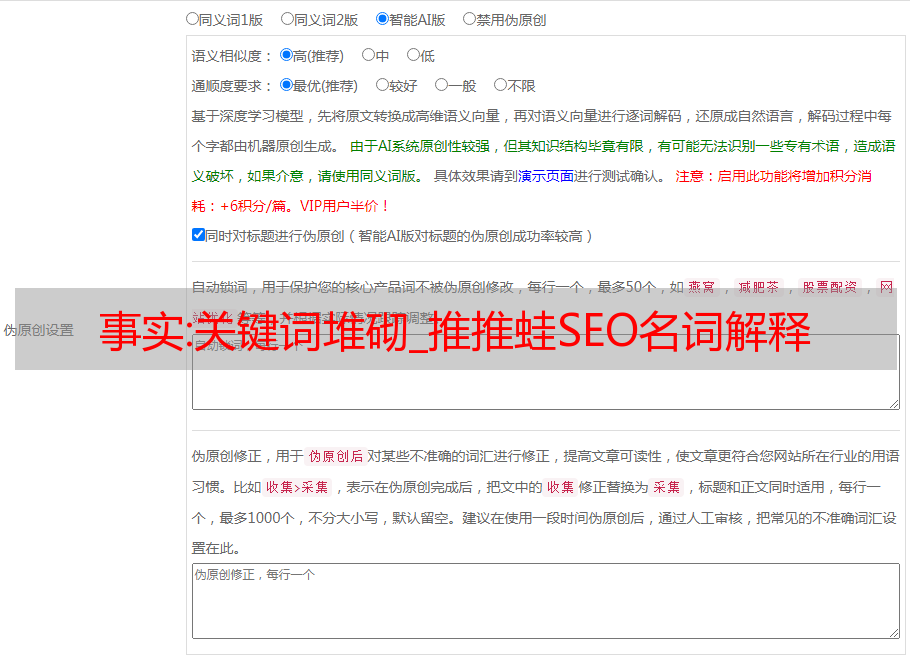Choose the 智能AI版 radio option
The height and width of the screenshot is (658, 911).
pos(382,19)
